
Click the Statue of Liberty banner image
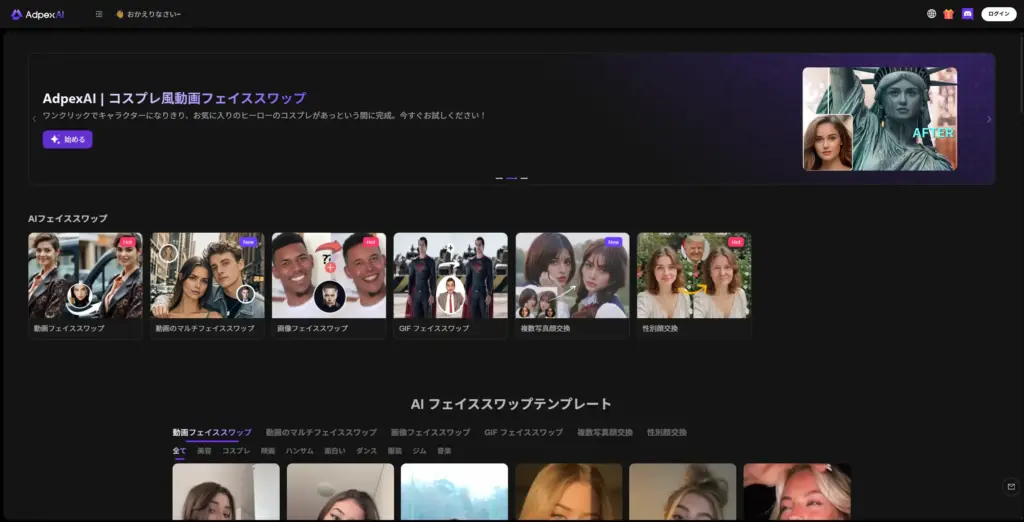click(x=880, y=119)
